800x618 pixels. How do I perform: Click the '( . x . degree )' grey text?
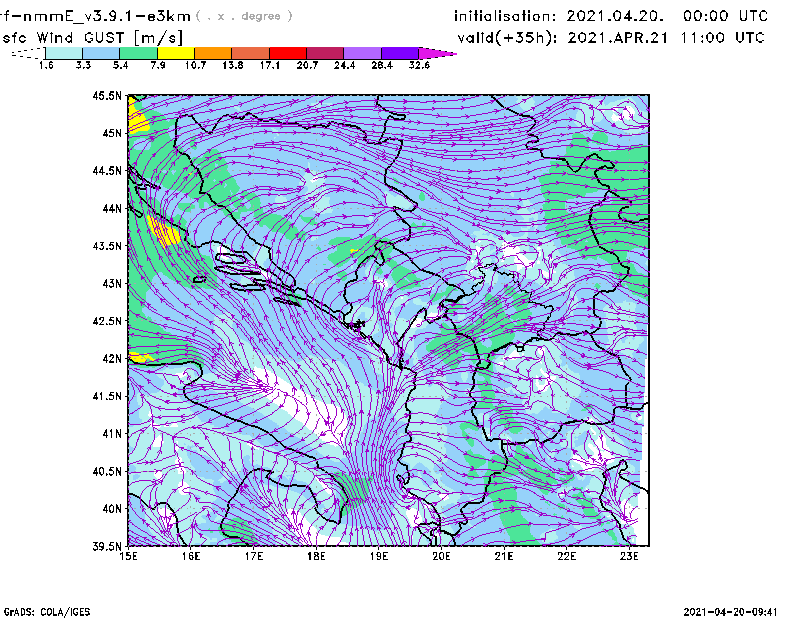244,16
